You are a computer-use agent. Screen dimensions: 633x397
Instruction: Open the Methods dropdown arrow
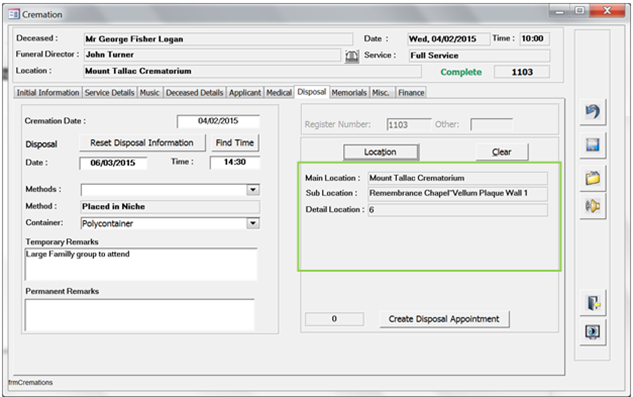click(253, 189)
